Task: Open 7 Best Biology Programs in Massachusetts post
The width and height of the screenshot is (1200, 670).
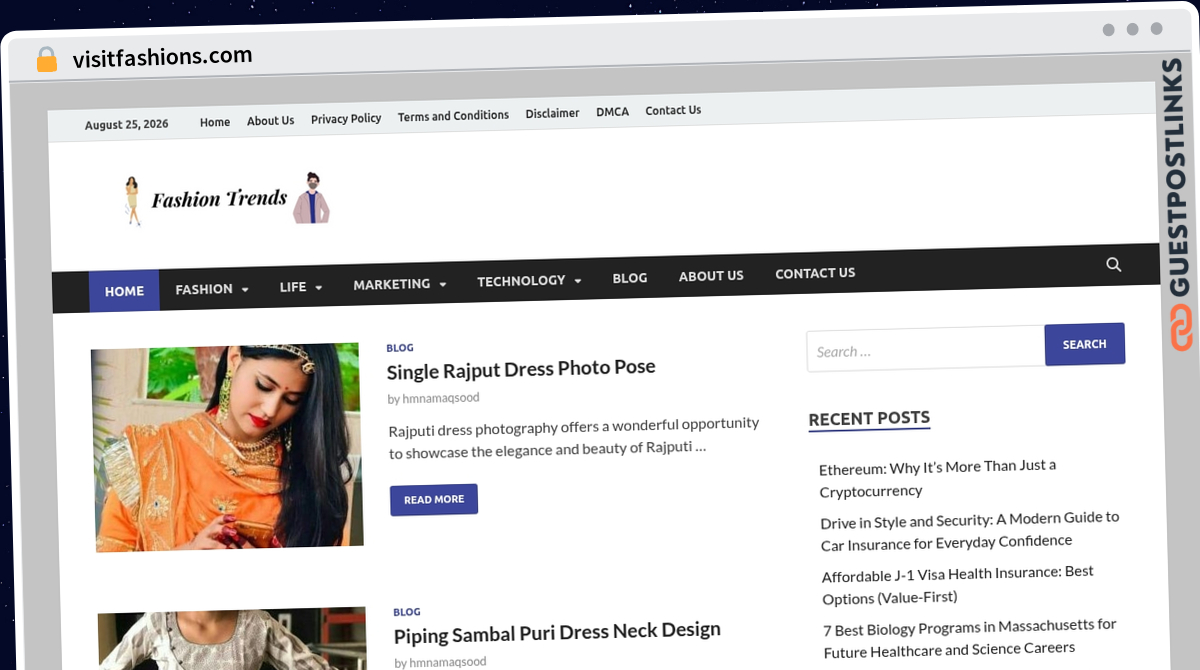Action: (970, 637)
